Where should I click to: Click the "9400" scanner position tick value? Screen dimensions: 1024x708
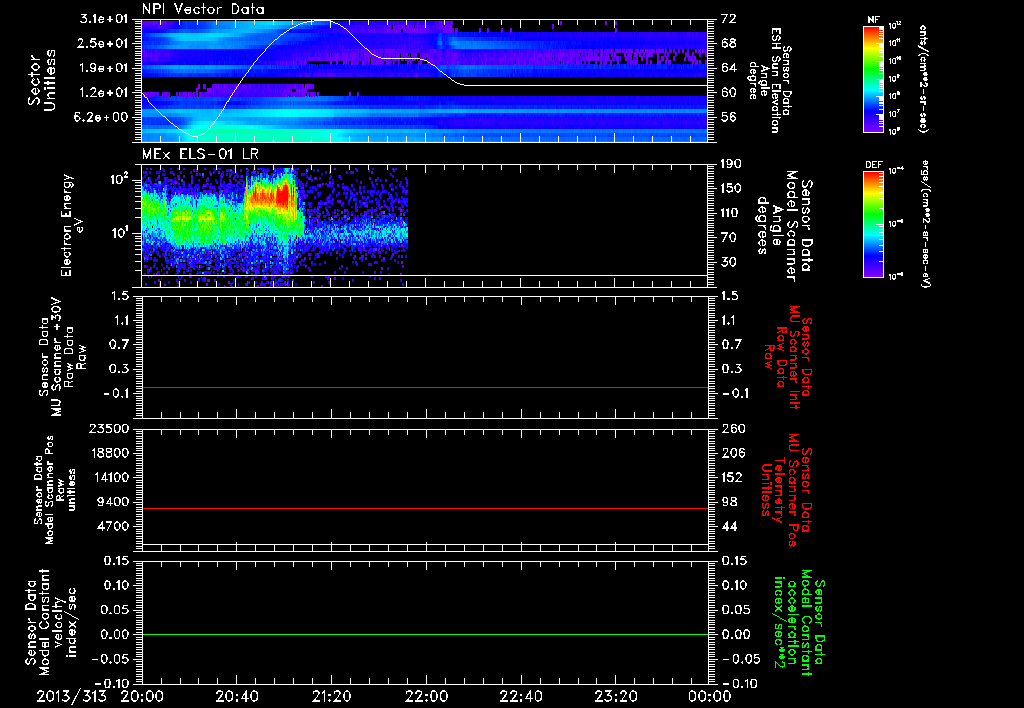point(113,502)
